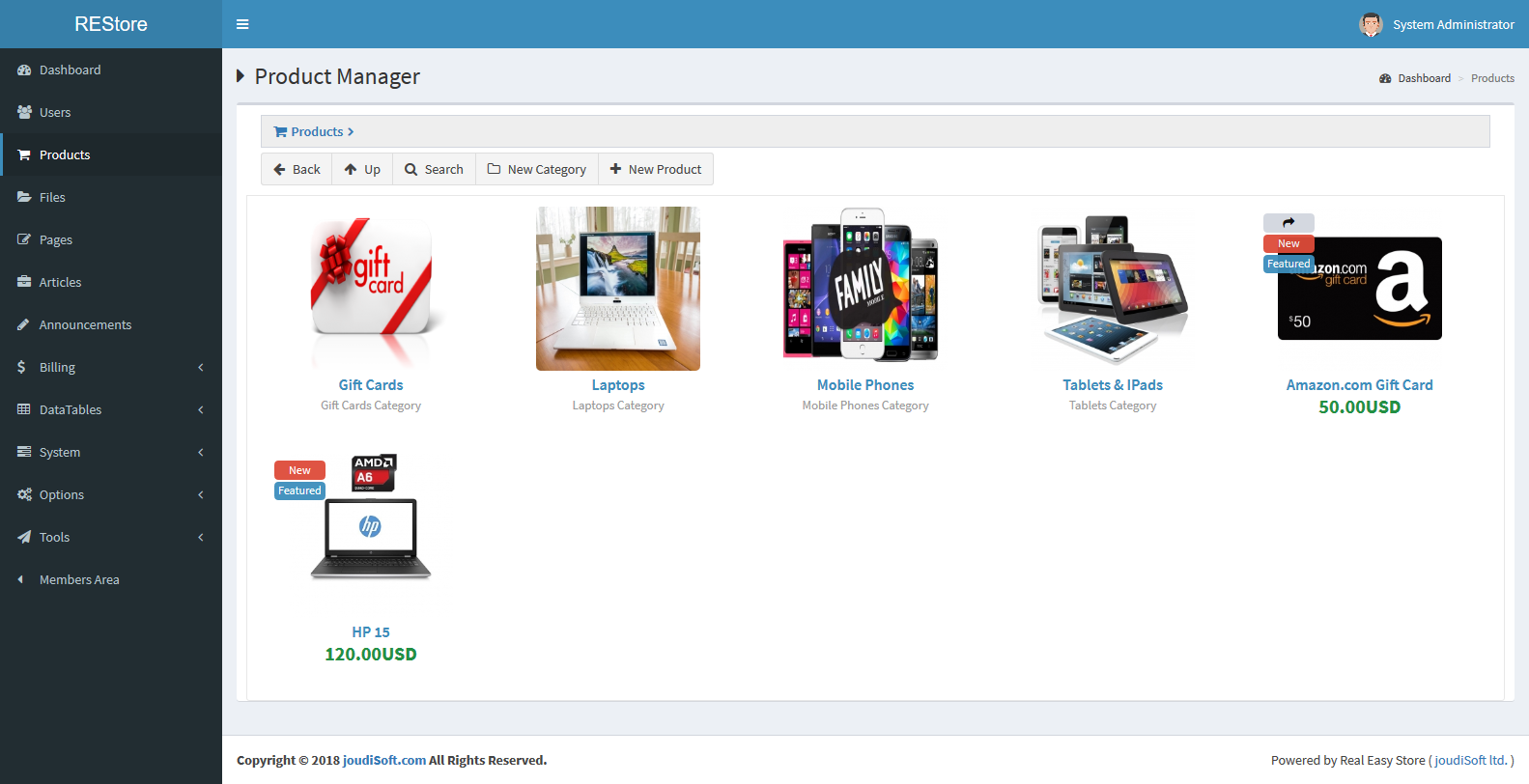Screen dimensions: 1529x784
Task: Click the Options gears icon in sidebar
Action: 24,494
